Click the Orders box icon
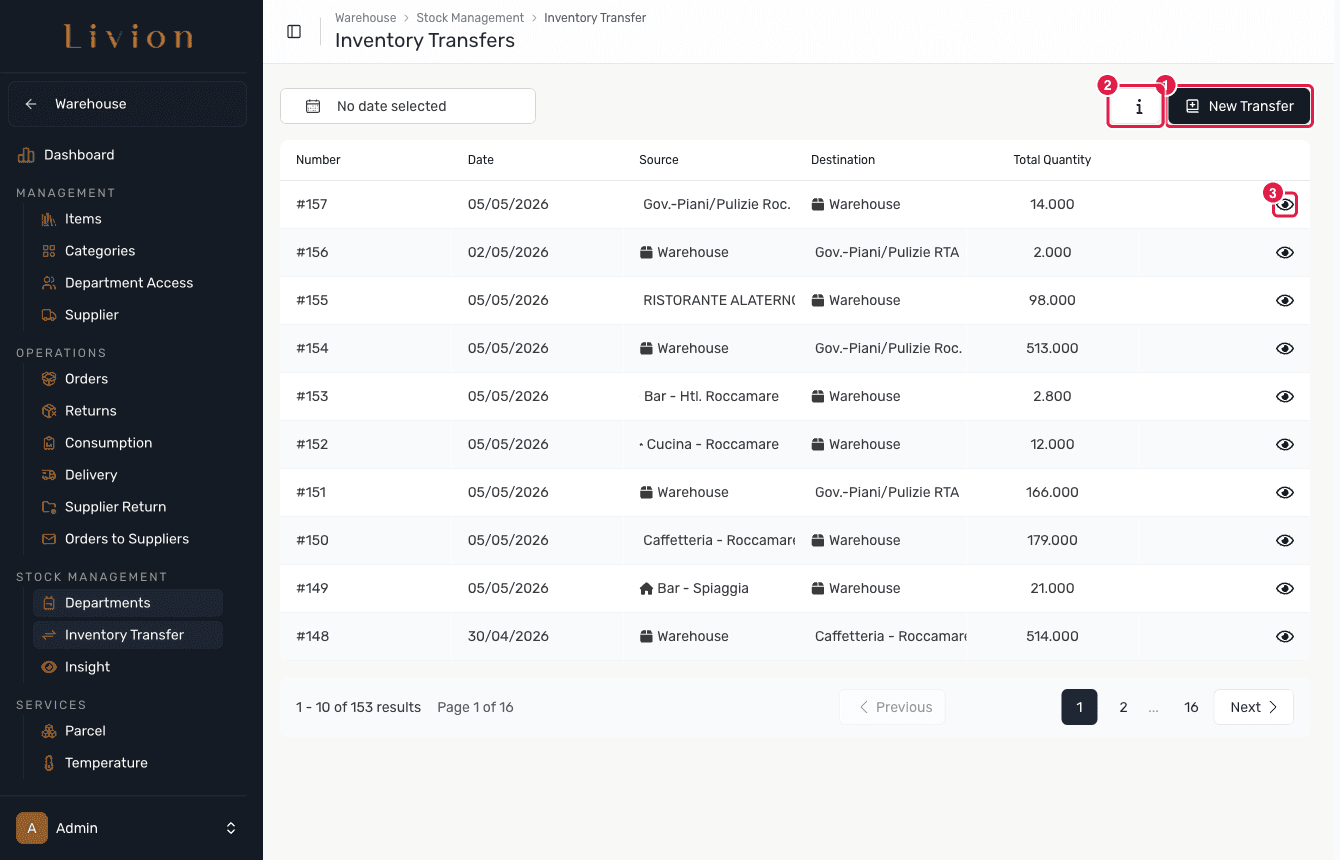Image resolution: width=1340 pixels, height=860 pixels. click(x=49, y=379)
